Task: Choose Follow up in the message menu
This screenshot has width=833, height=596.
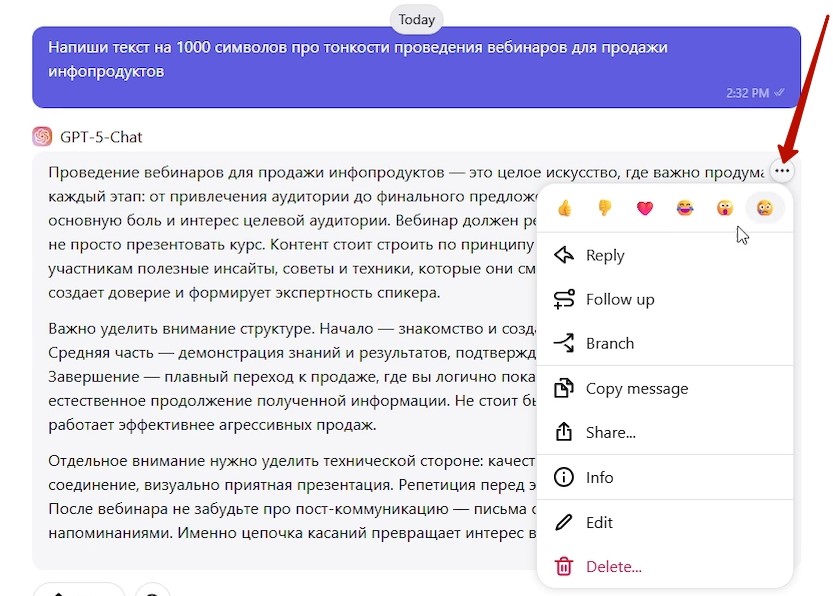Action: click(619, 299)
